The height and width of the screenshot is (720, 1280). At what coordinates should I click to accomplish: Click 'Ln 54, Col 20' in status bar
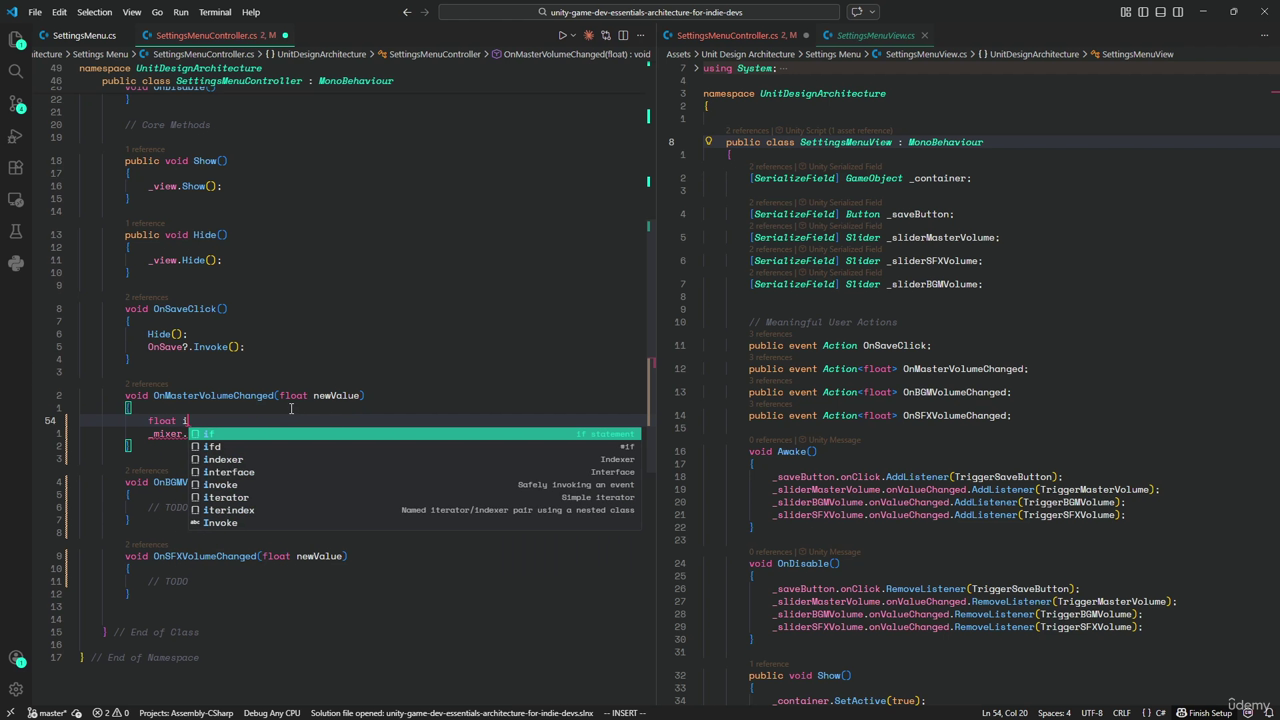tap(1005, 713)
